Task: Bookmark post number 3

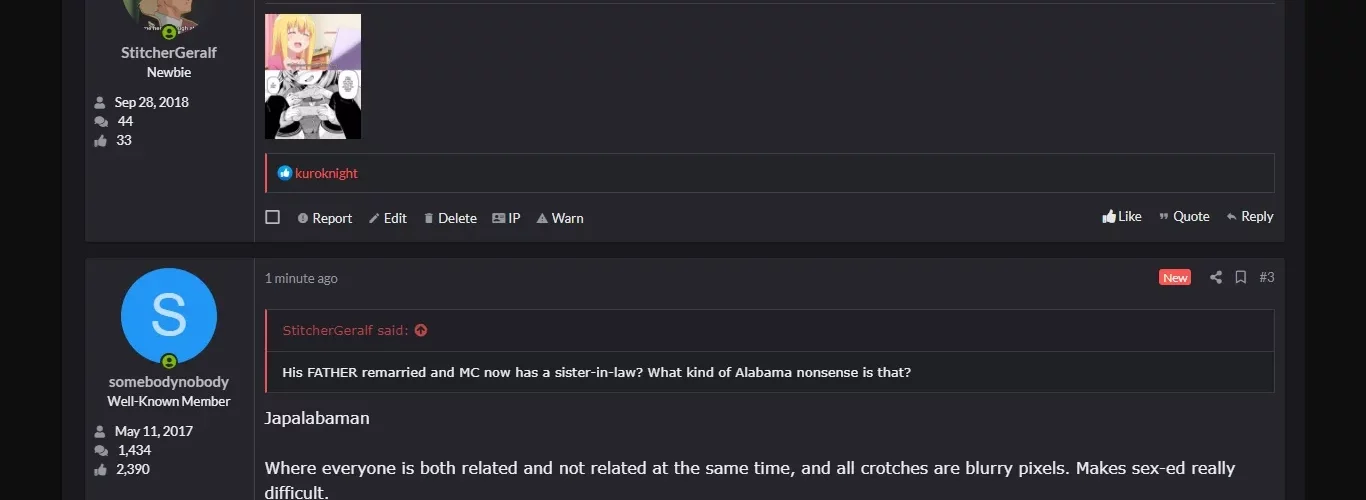Action: [1240, 277]
